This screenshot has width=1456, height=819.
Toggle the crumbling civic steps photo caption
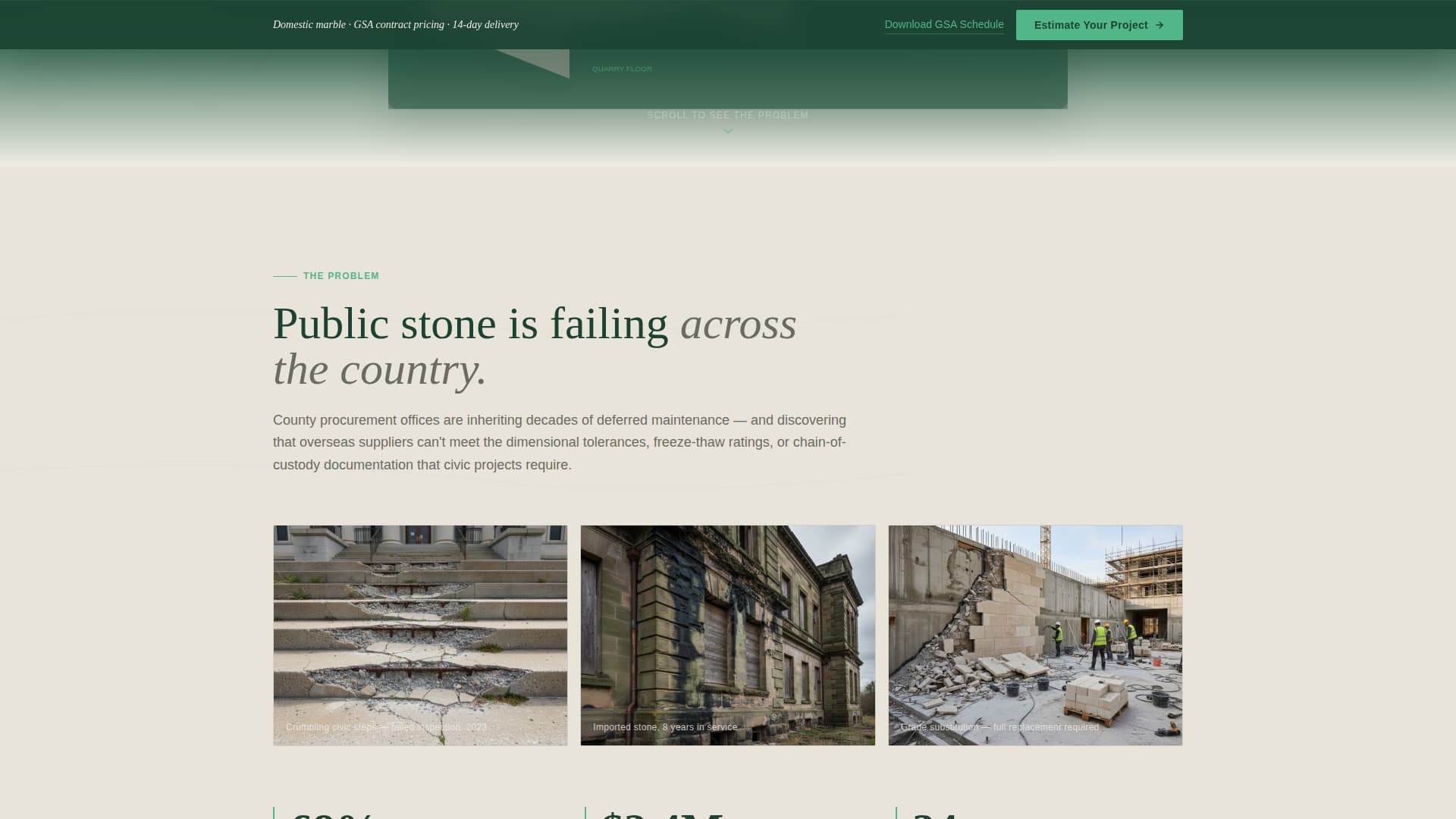tap(386, 726)
